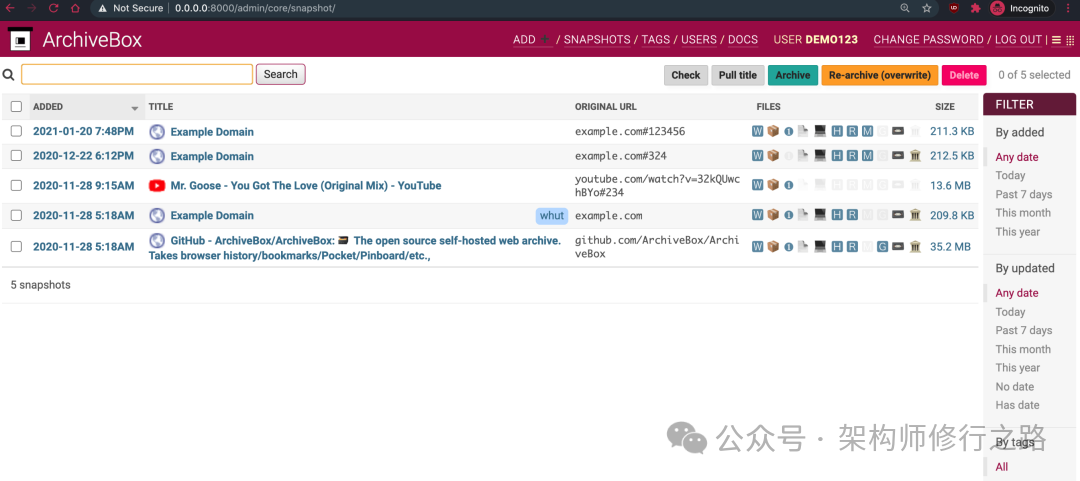Open WARC box icon for example.com#123456 row
The width and height of the screenshot is (1080, 481).
pyautogui.click(x=773, y=132)
